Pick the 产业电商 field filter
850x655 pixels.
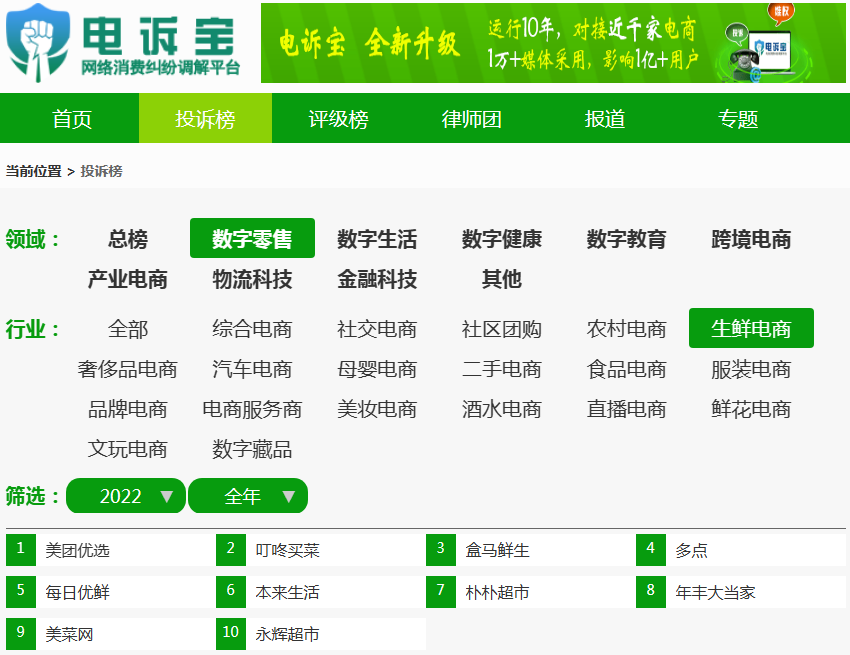click(128, 279)
